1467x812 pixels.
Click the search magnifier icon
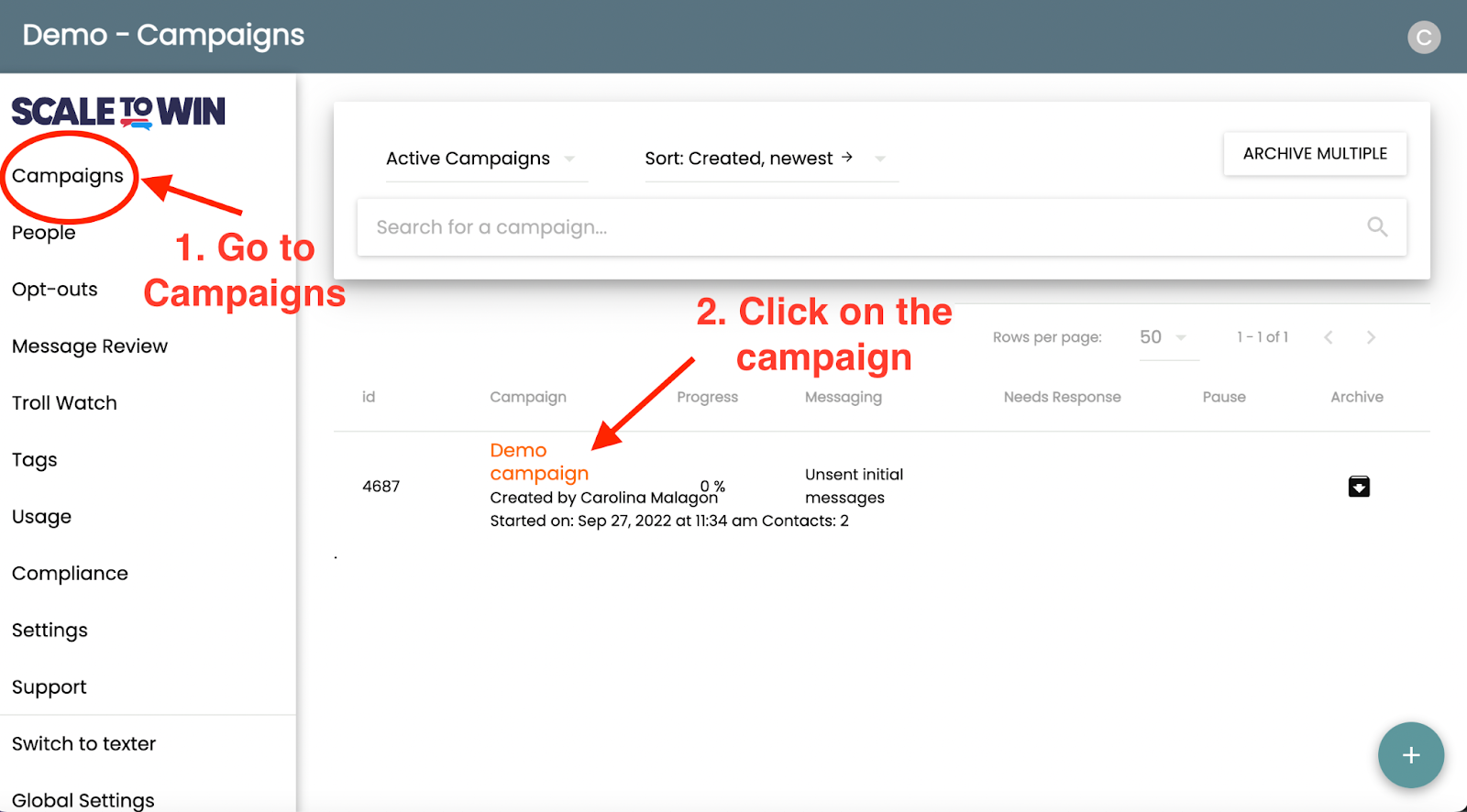[1377, 226]
